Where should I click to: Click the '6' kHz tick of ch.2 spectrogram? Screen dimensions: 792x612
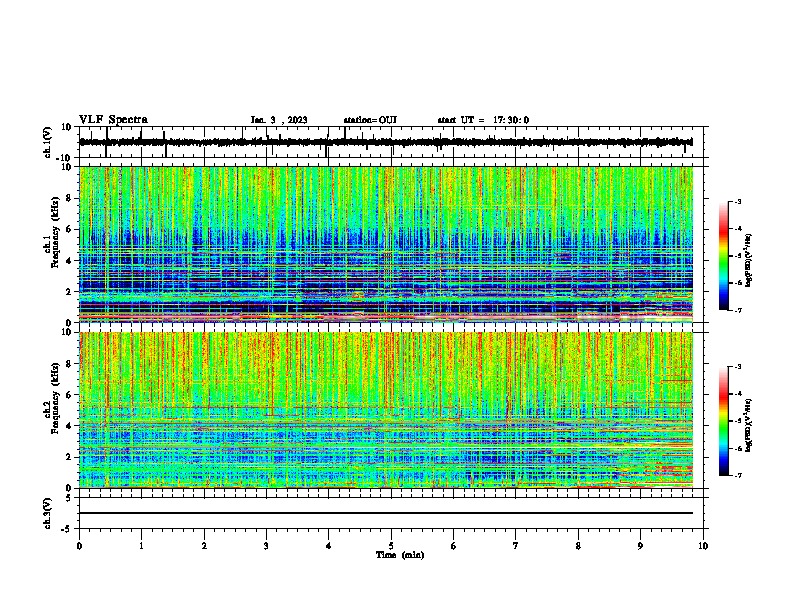tap(69, 394)
